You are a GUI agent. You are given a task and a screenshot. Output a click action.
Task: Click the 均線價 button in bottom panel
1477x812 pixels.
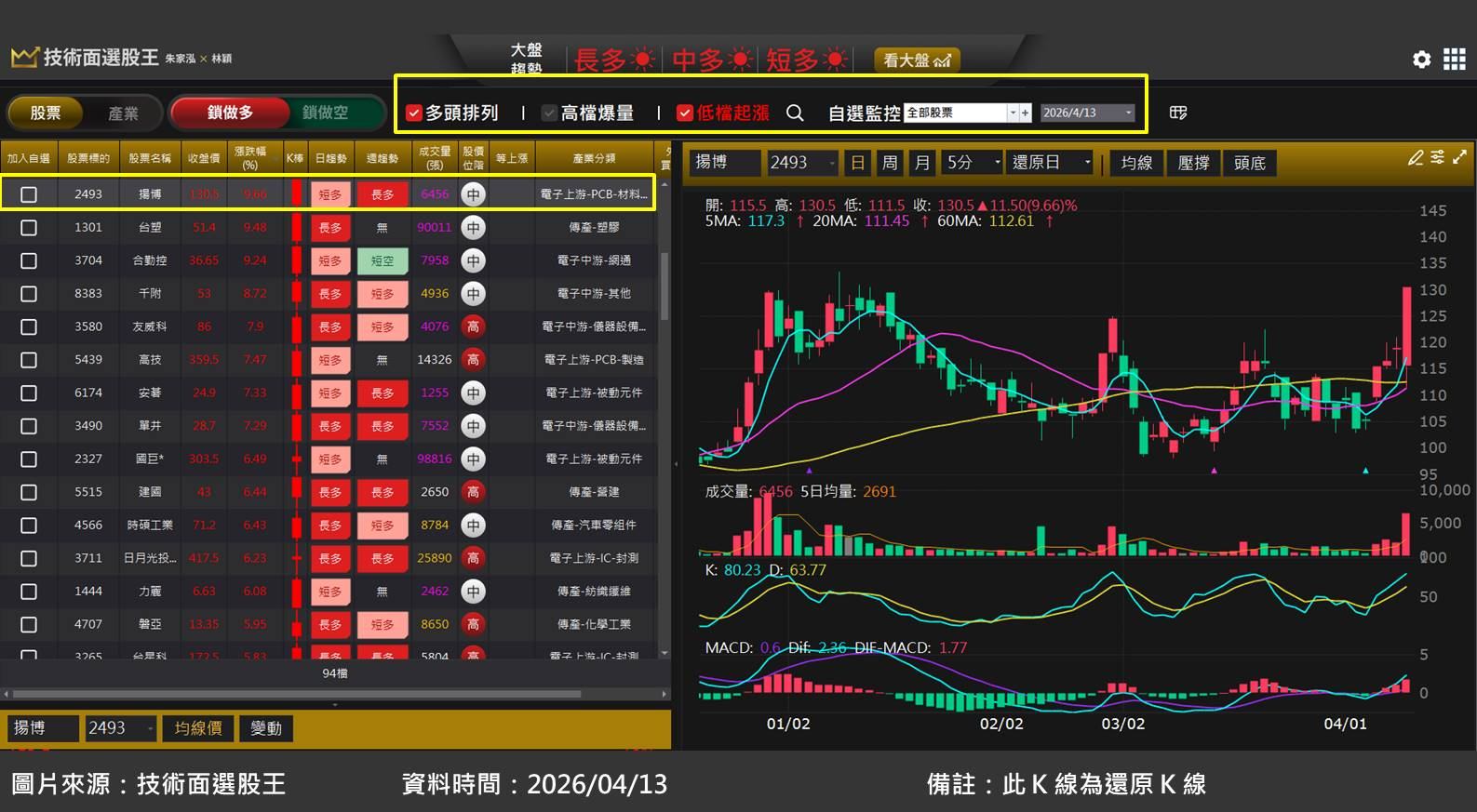[198, 728]
